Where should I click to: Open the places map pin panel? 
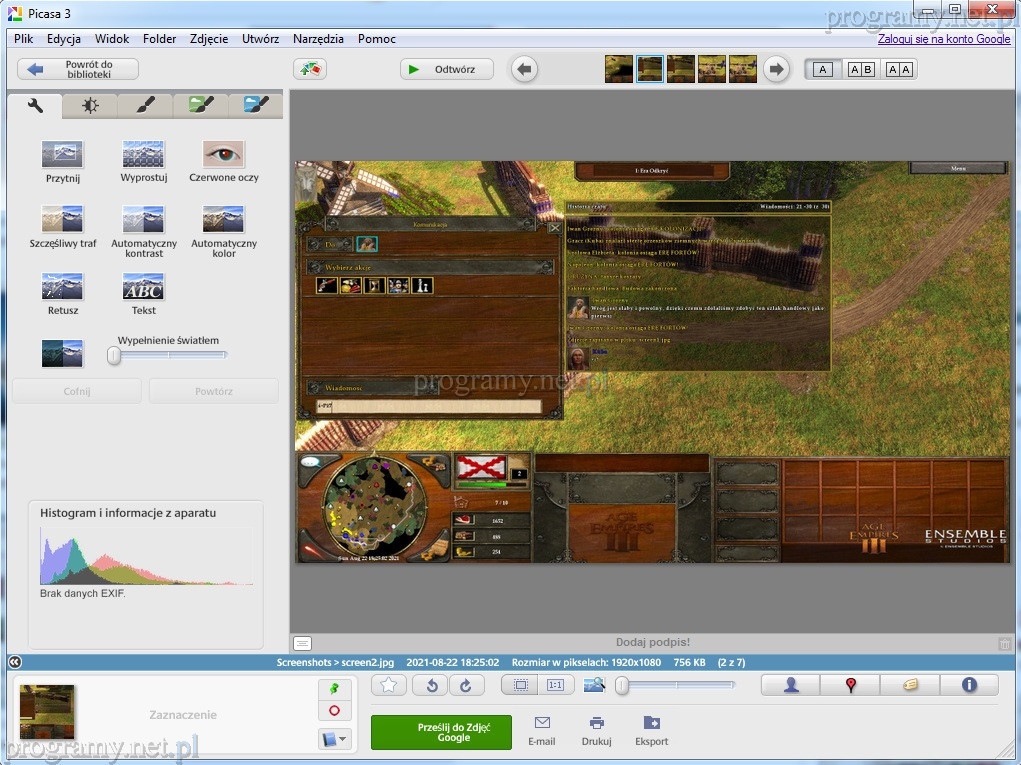coord(850,685)
